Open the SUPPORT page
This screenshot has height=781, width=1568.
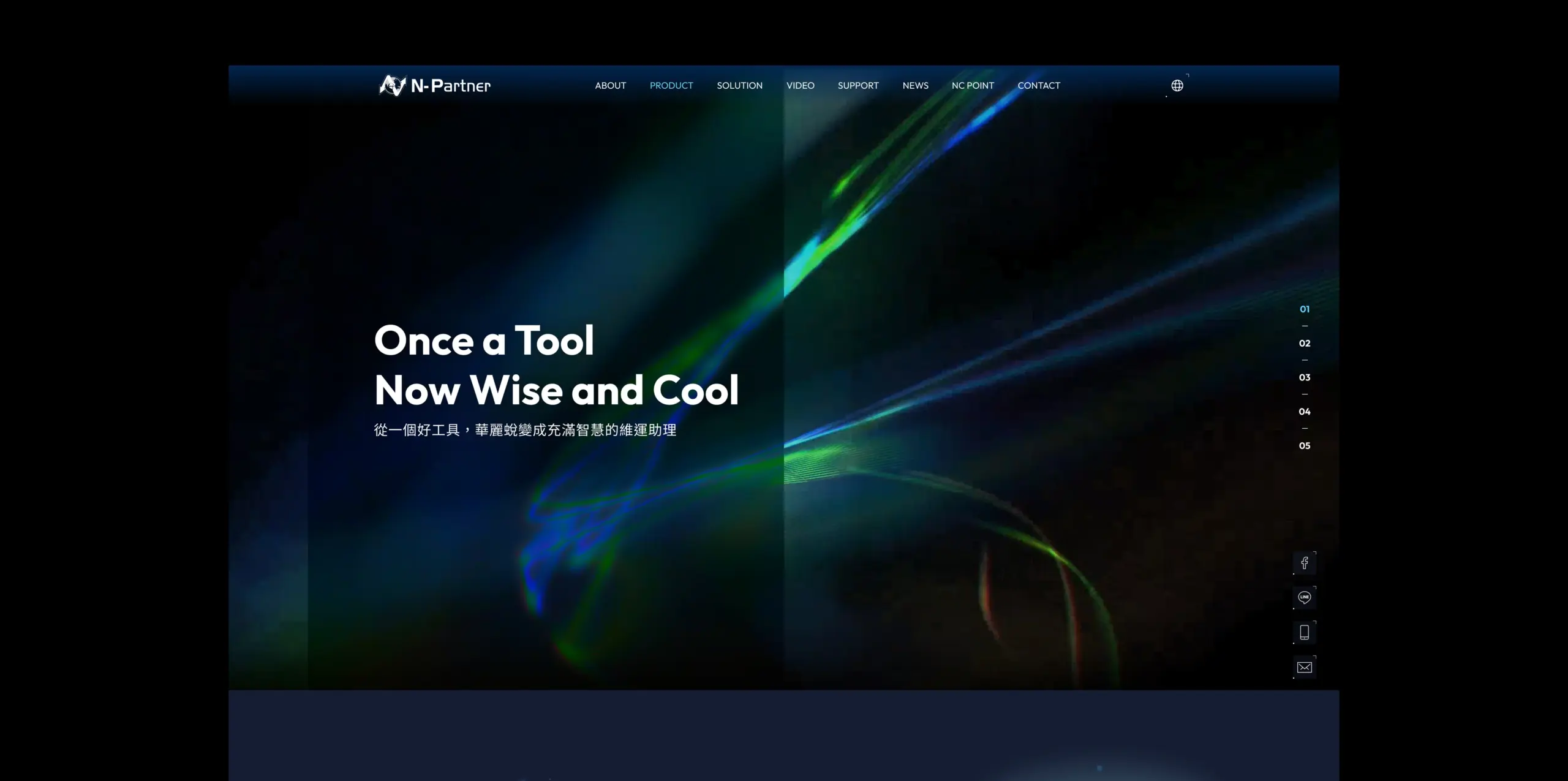pyautogui.click(x=858, y=86)
